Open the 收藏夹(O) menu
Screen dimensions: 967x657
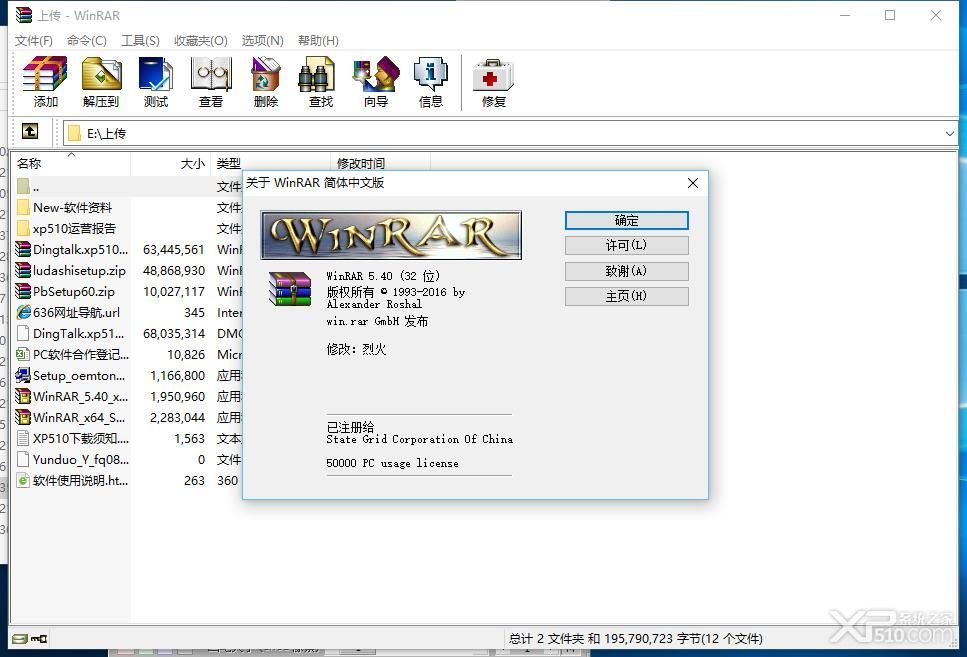point(200,41)
